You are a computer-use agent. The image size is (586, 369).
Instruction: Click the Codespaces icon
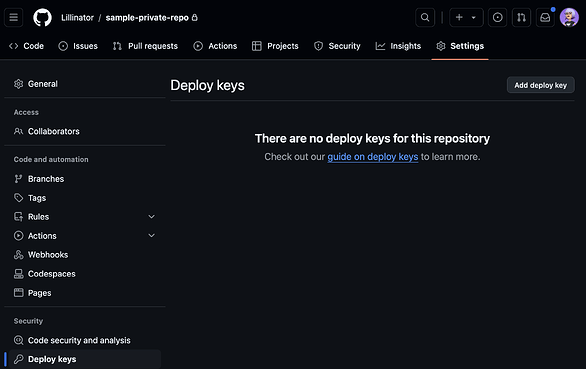click(18, 274)
